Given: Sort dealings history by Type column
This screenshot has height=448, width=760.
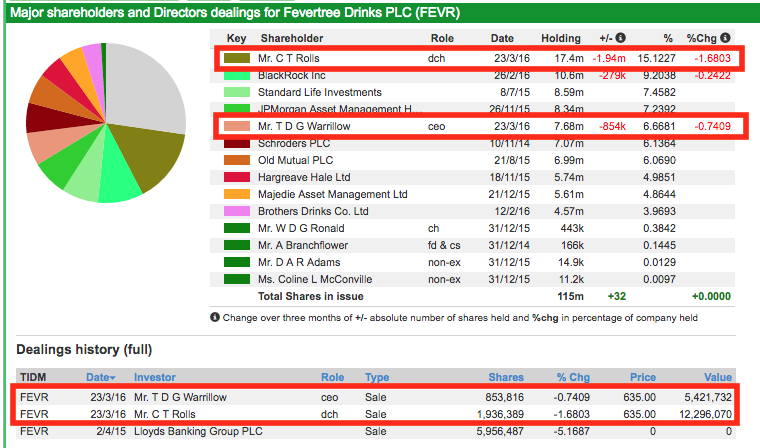Looking at the screenshot, I should pos(377,377).
